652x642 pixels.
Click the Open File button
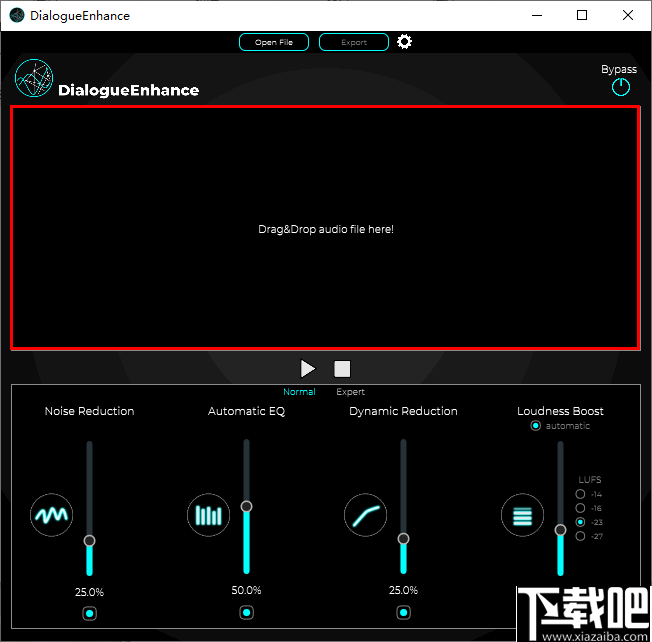pos(274,42)
